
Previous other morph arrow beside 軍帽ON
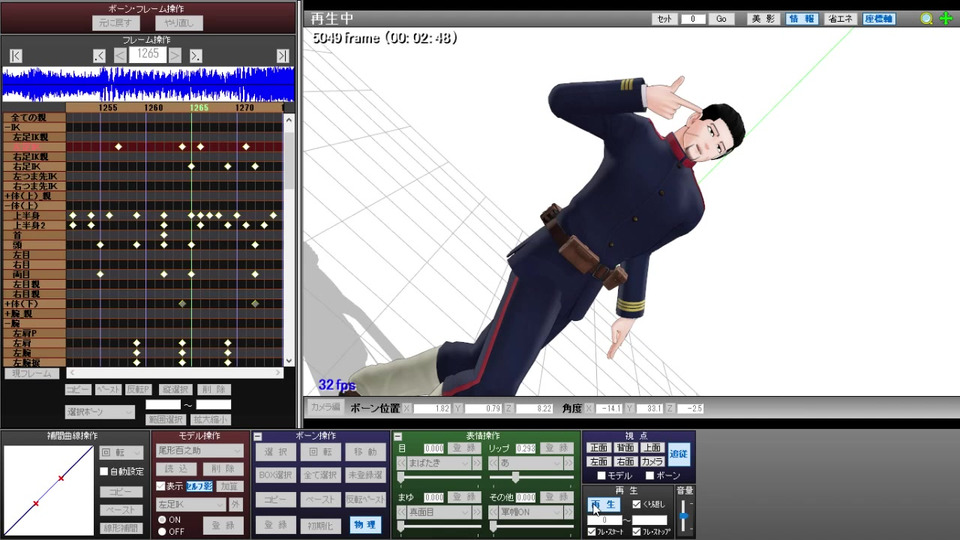pos(494,512)
